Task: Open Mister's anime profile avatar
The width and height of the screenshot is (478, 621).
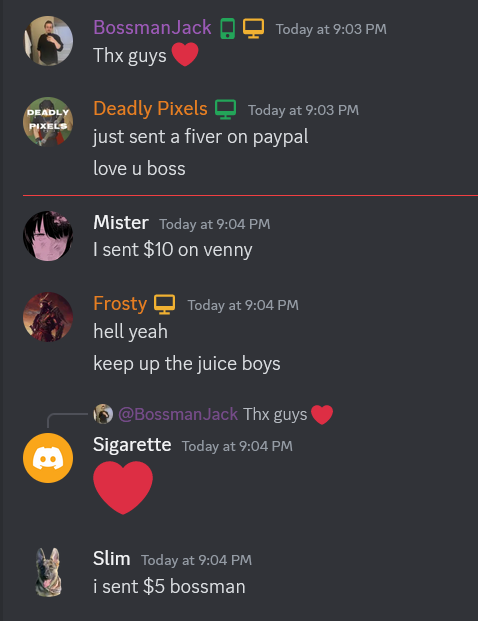Action: 48,236
